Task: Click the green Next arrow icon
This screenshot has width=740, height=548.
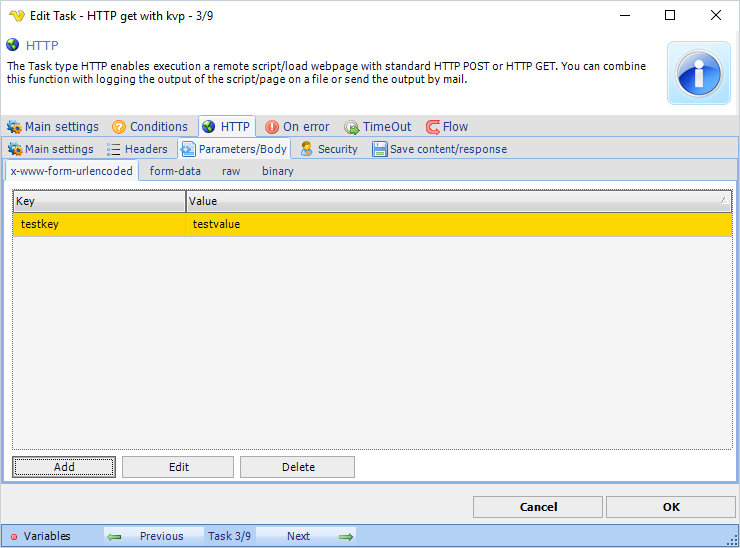Action: 346,537
